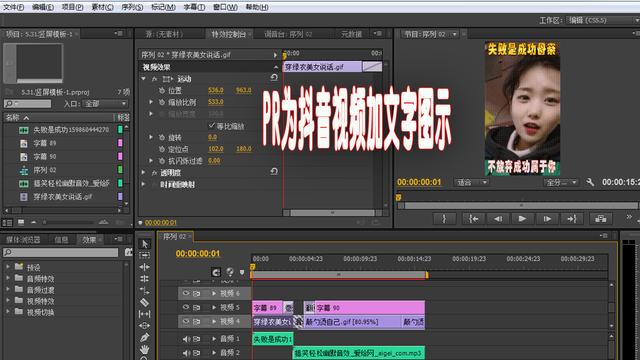Expand the 旋转 property
Viewport: 640px width, 360px height.
coord(151,138)
